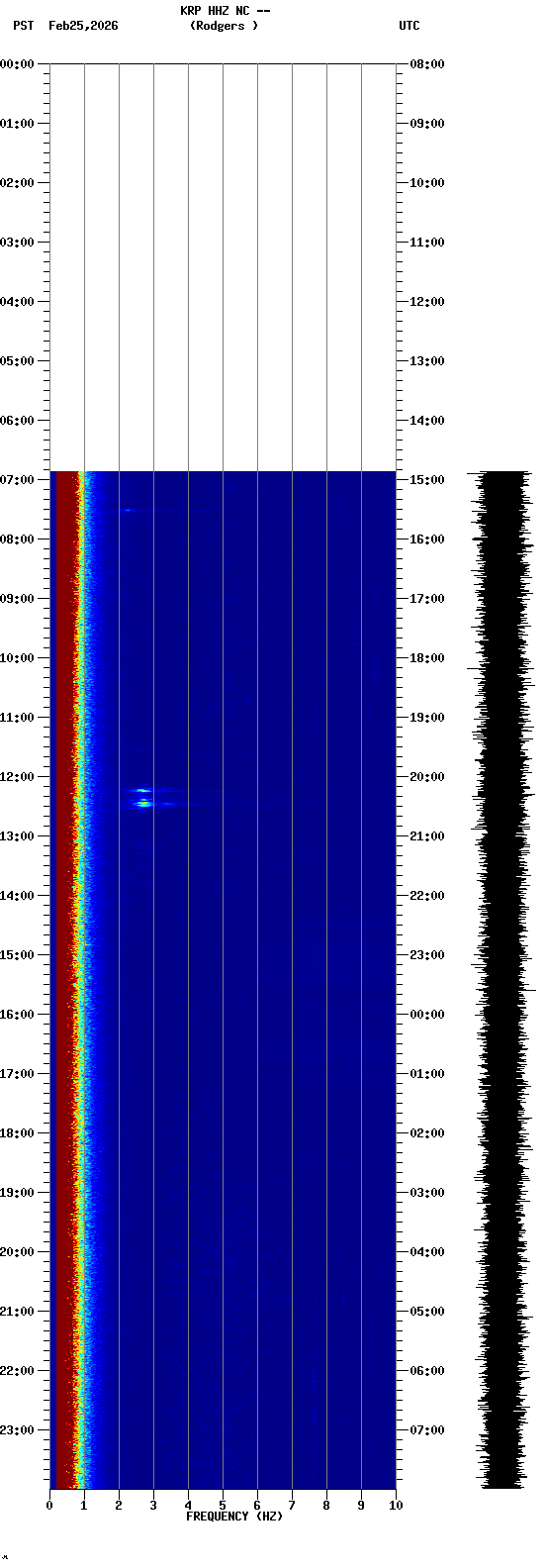546x1568 pixels.
Task: Click the frequency axis tick label '10'
Action: (396, 1506)
